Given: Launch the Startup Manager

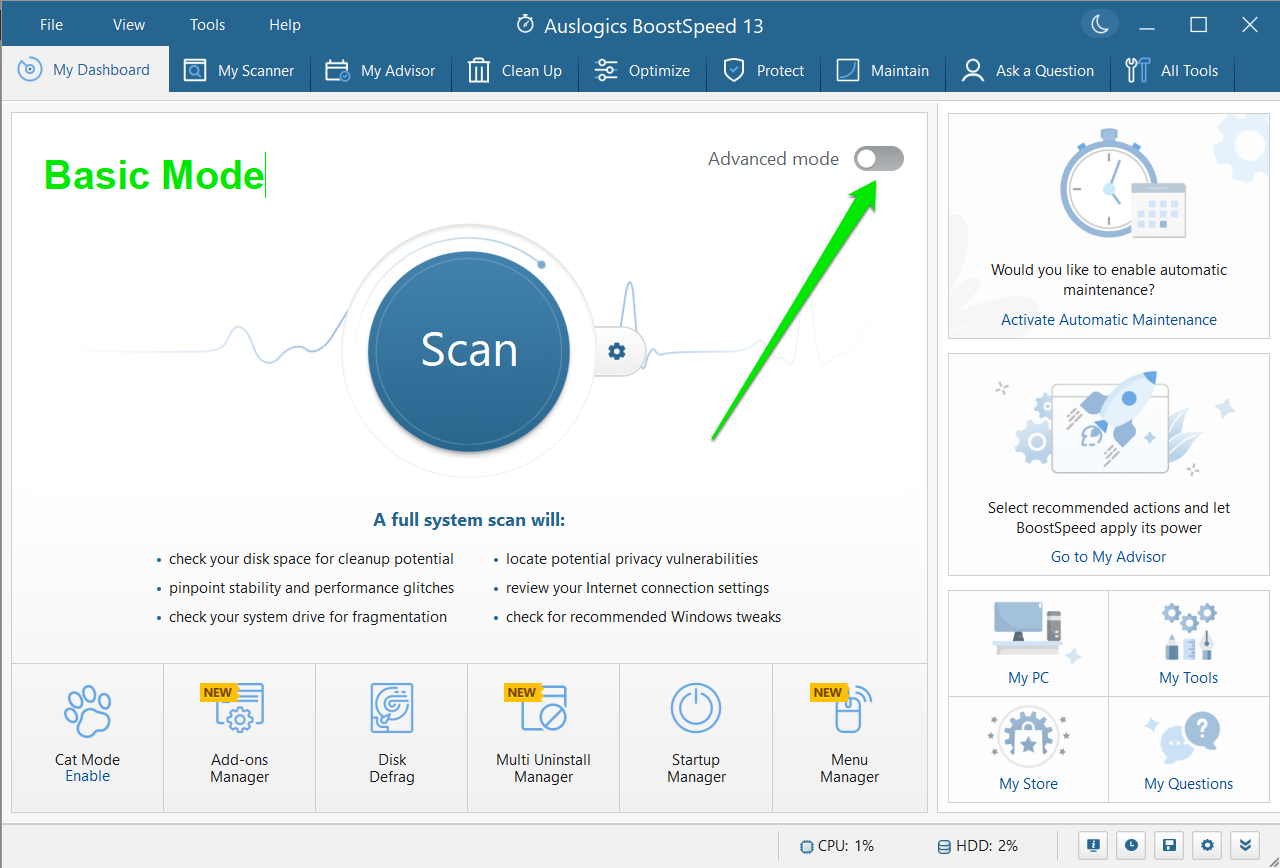Looking at the screenshot, I should [696, 735].
